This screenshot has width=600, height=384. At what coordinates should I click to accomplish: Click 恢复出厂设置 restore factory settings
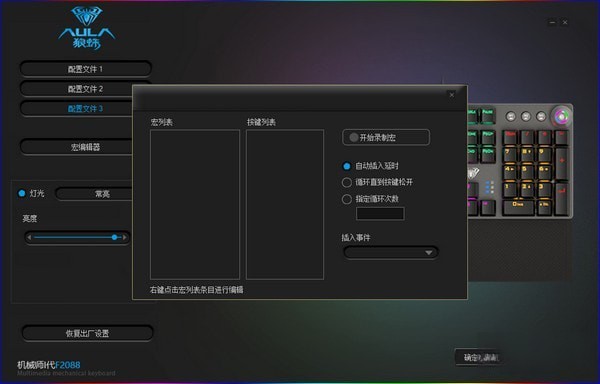point(88,333)
